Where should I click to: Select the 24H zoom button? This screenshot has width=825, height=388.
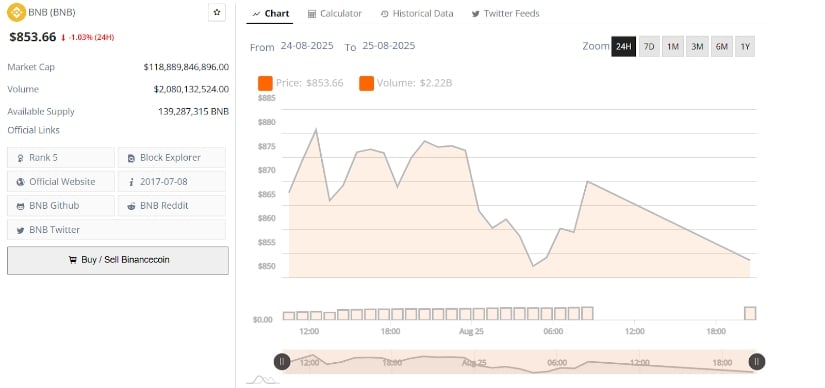tap(623, 46)
